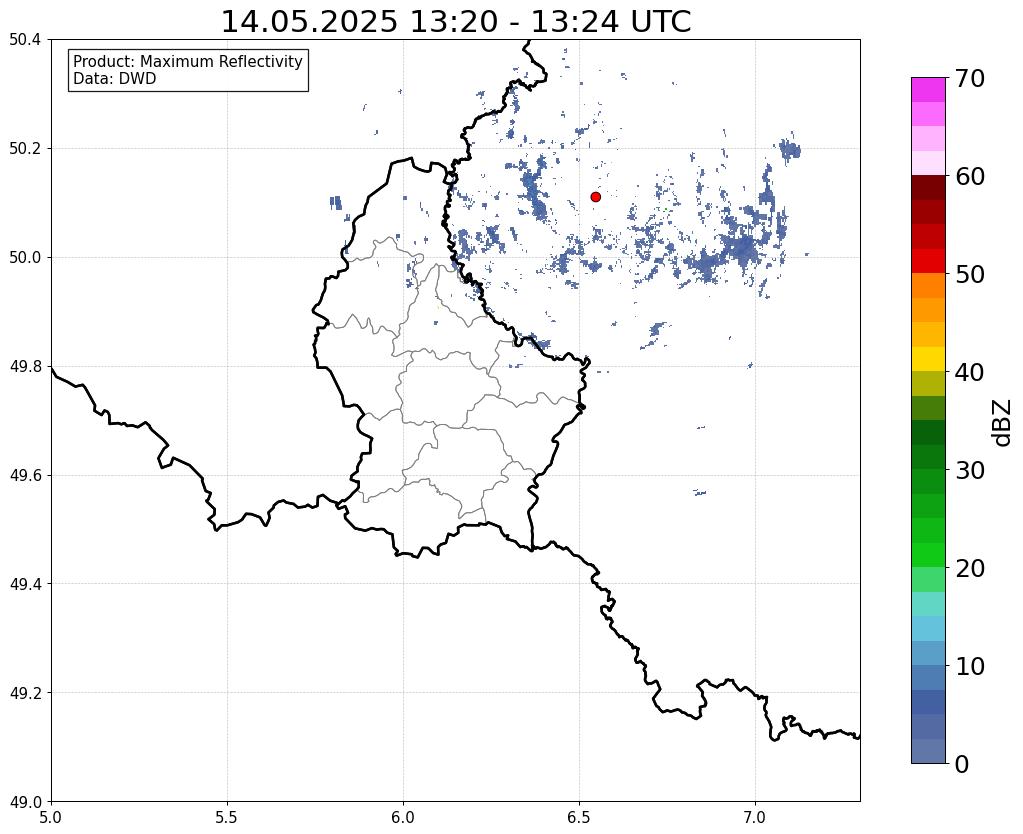
Task: Click the "Data: DWD" label
Action: click(115, 79)
